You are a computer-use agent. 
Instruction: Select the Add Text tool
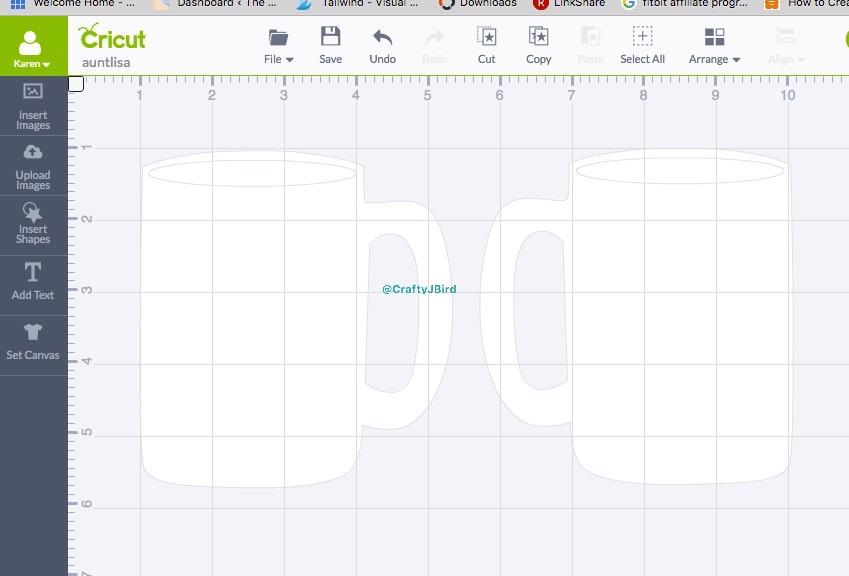[33, 281]
